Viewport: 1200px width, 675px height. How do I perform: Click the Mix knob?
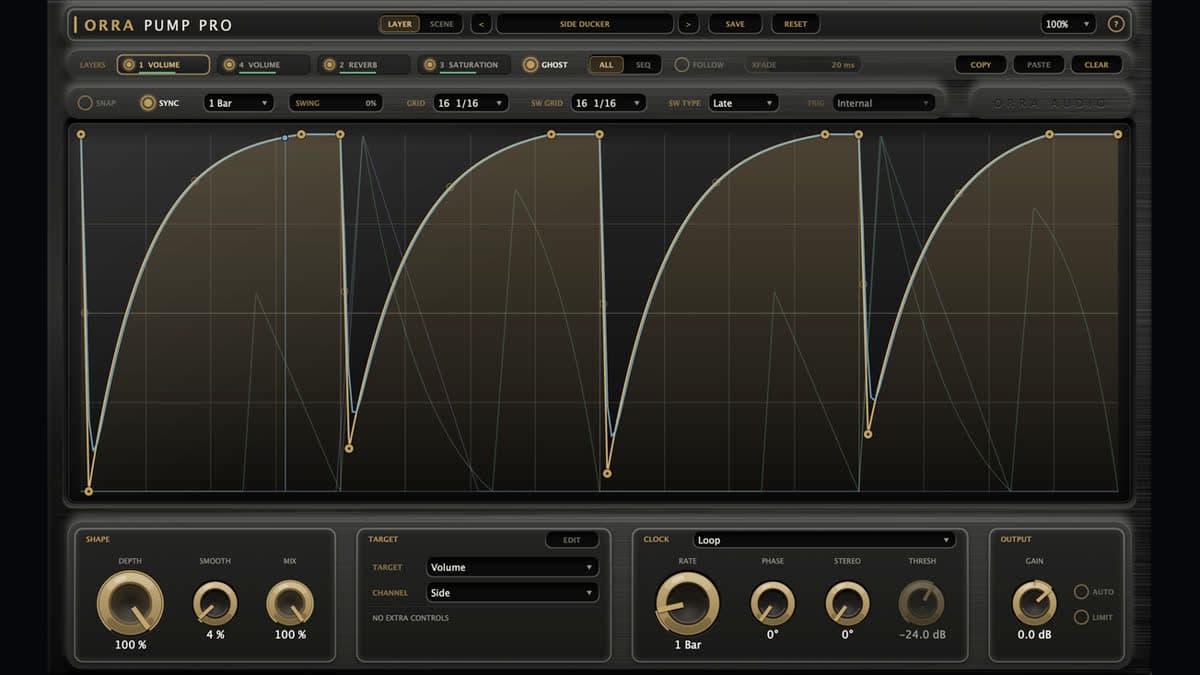click(290, 604)
